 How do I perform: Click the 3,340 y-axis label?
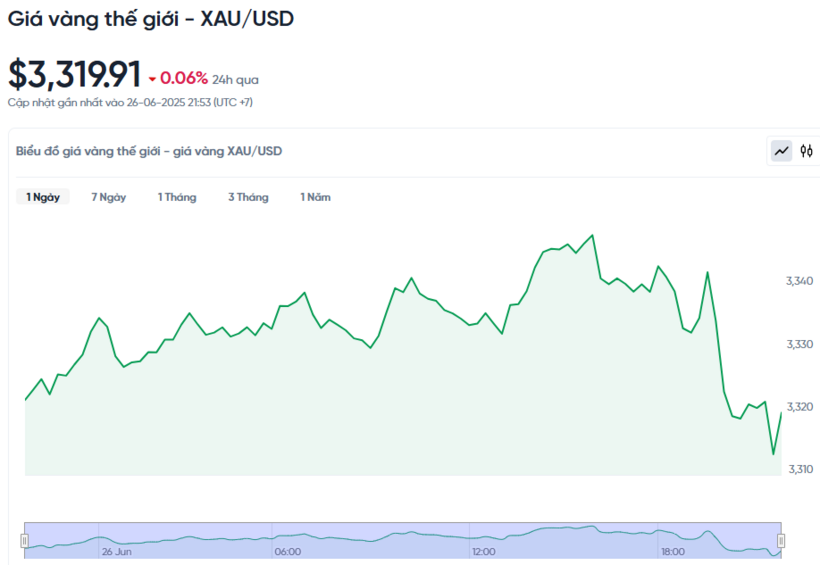tap(799, 281)
